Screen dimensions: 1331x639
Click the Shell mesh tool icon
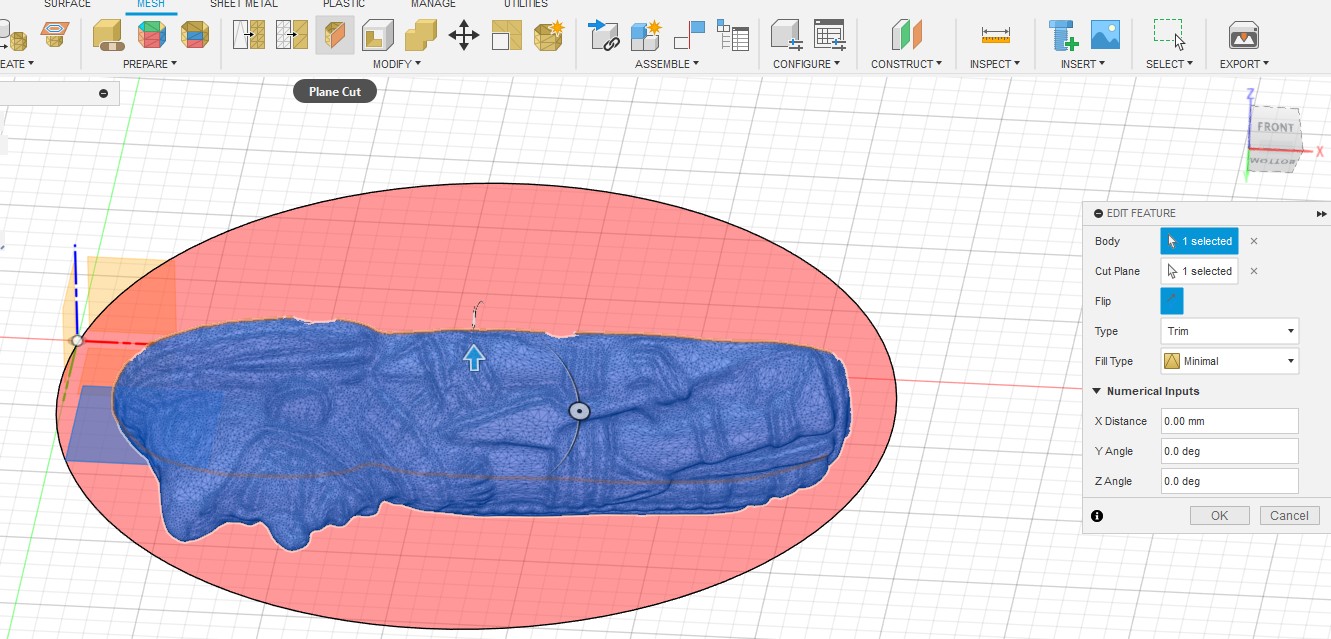pos(377,36)
